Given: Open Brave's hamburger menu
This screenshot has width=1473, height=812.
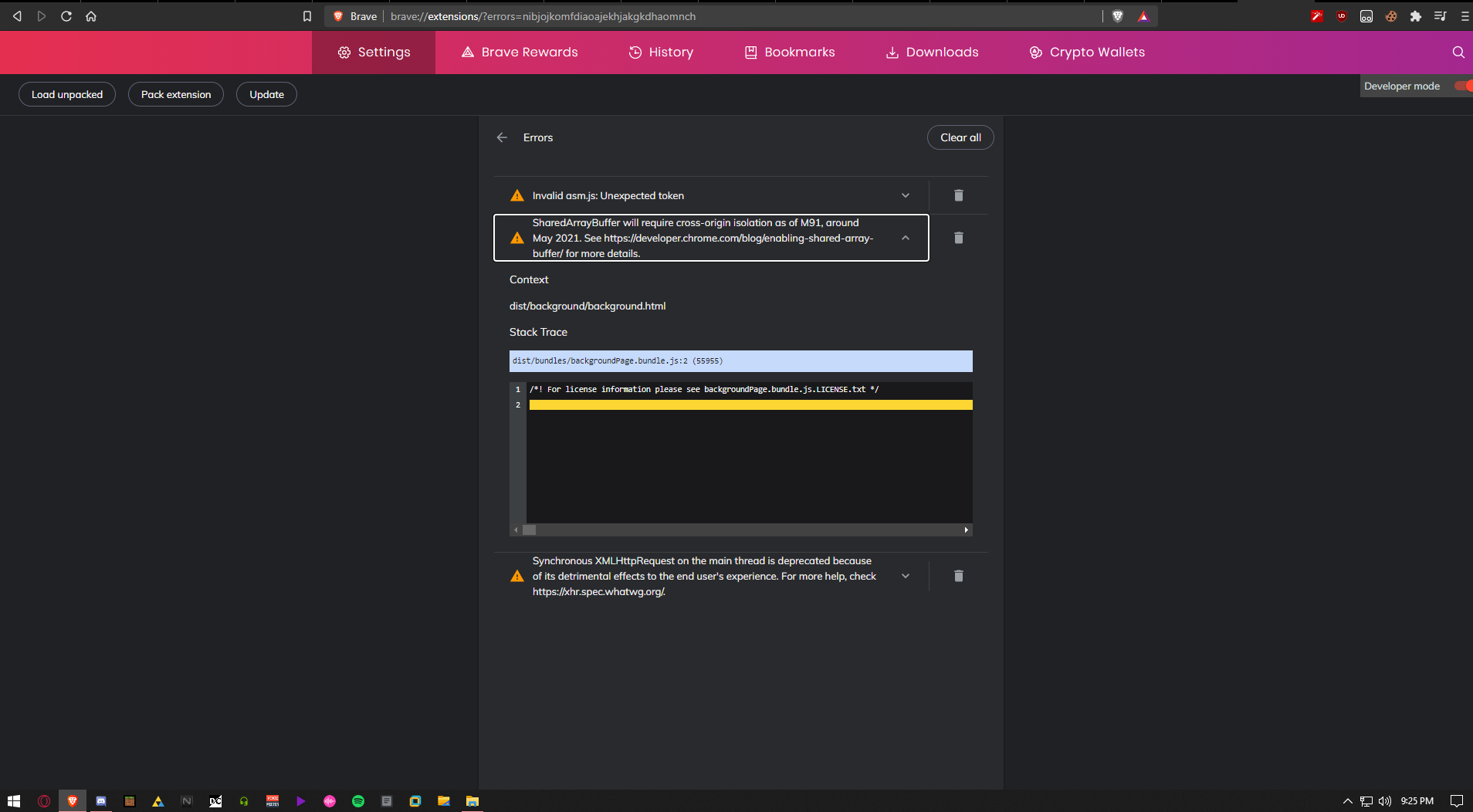Looking at the screenshot, I should (1464, 15).
